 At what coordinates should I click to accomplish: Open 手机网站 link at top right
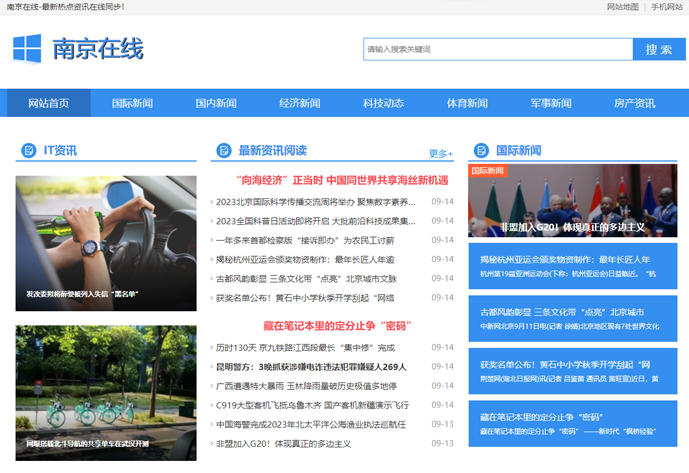667,7
